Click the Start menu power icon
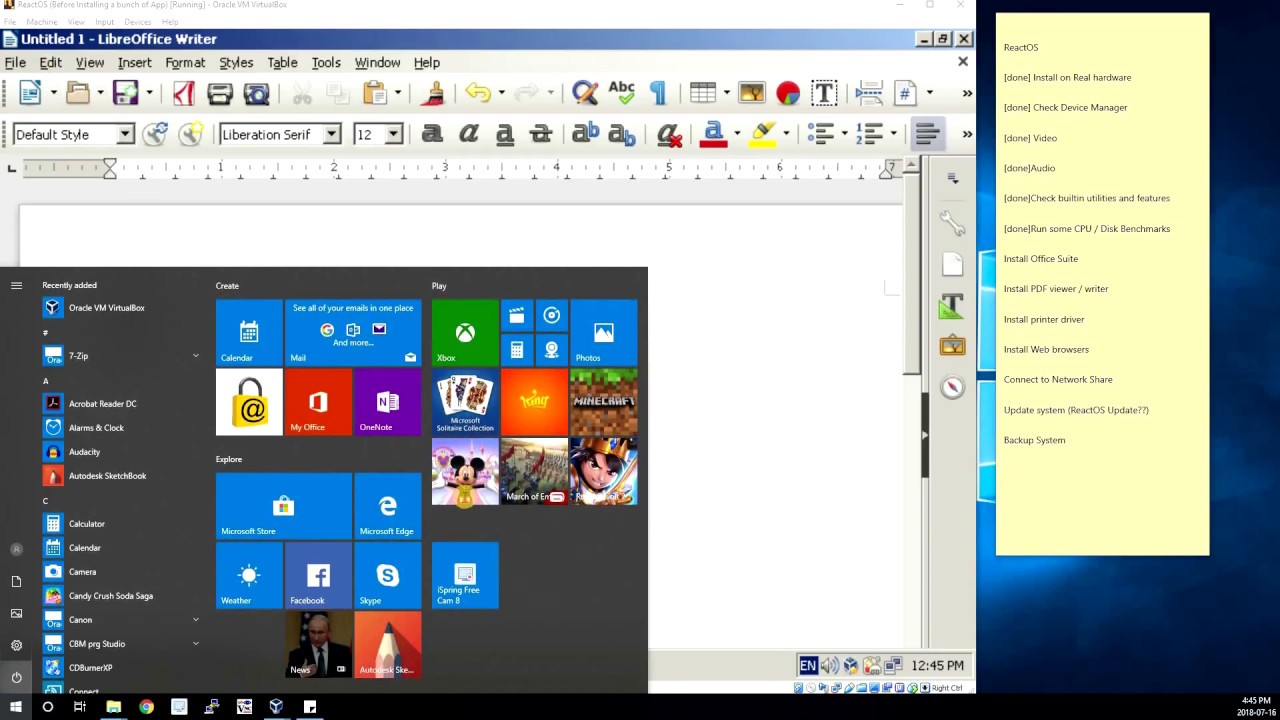 tap(16, 677)
